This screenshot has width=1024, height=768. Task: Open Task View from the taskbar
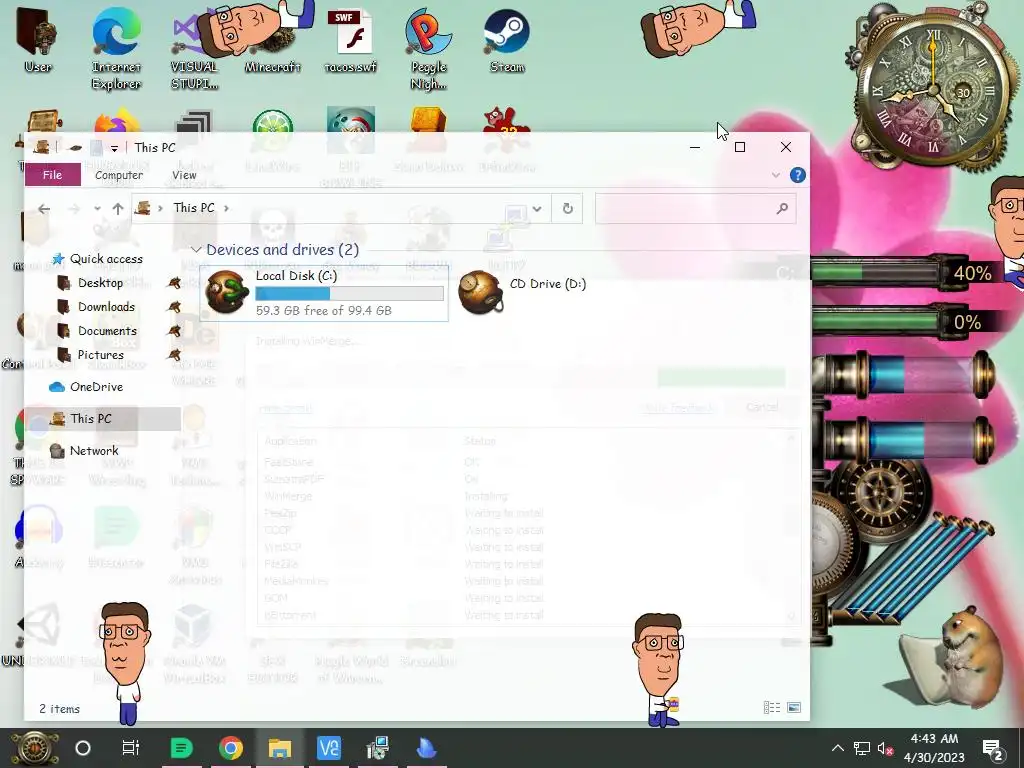131,748
